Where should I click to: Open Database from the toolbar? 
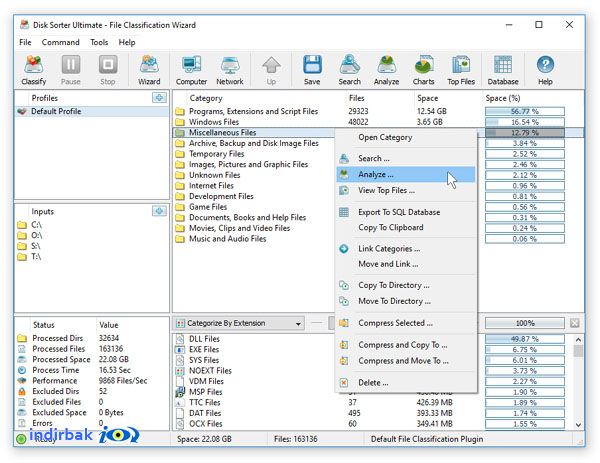tap(503, 70)
